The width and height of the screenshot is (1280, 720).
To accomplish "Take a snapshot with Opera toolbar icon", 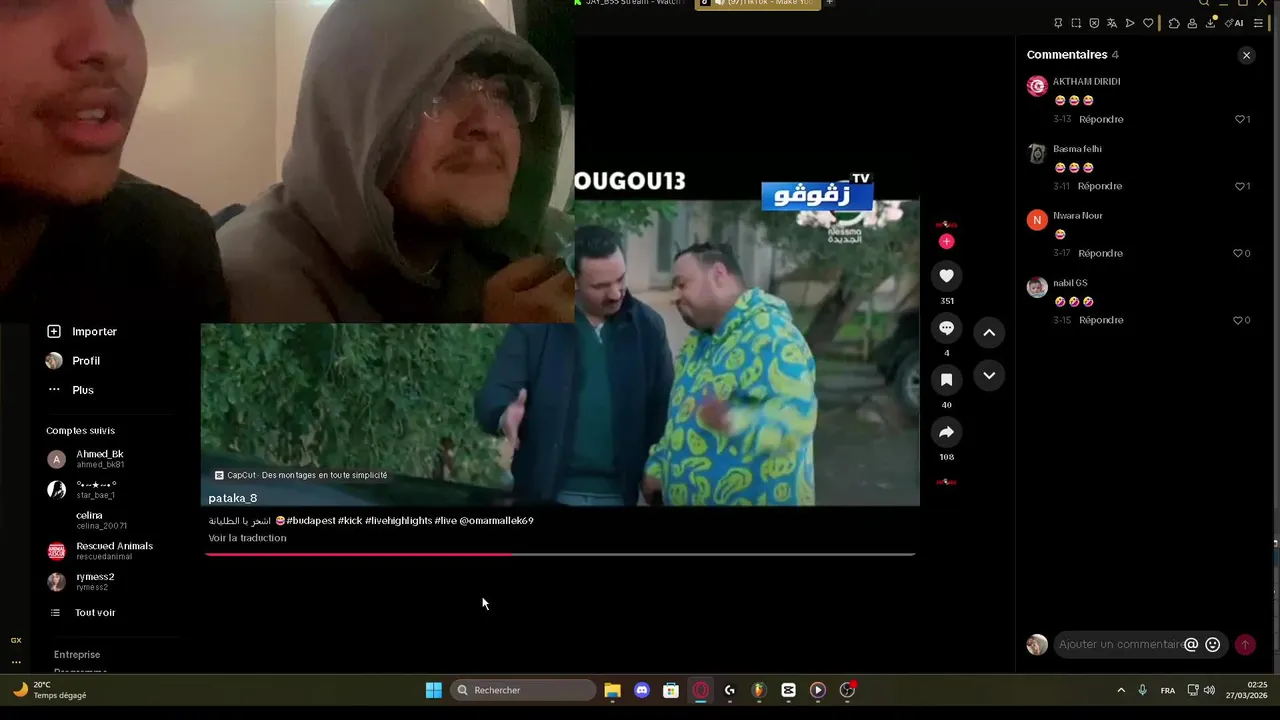I will (1076, 23).
